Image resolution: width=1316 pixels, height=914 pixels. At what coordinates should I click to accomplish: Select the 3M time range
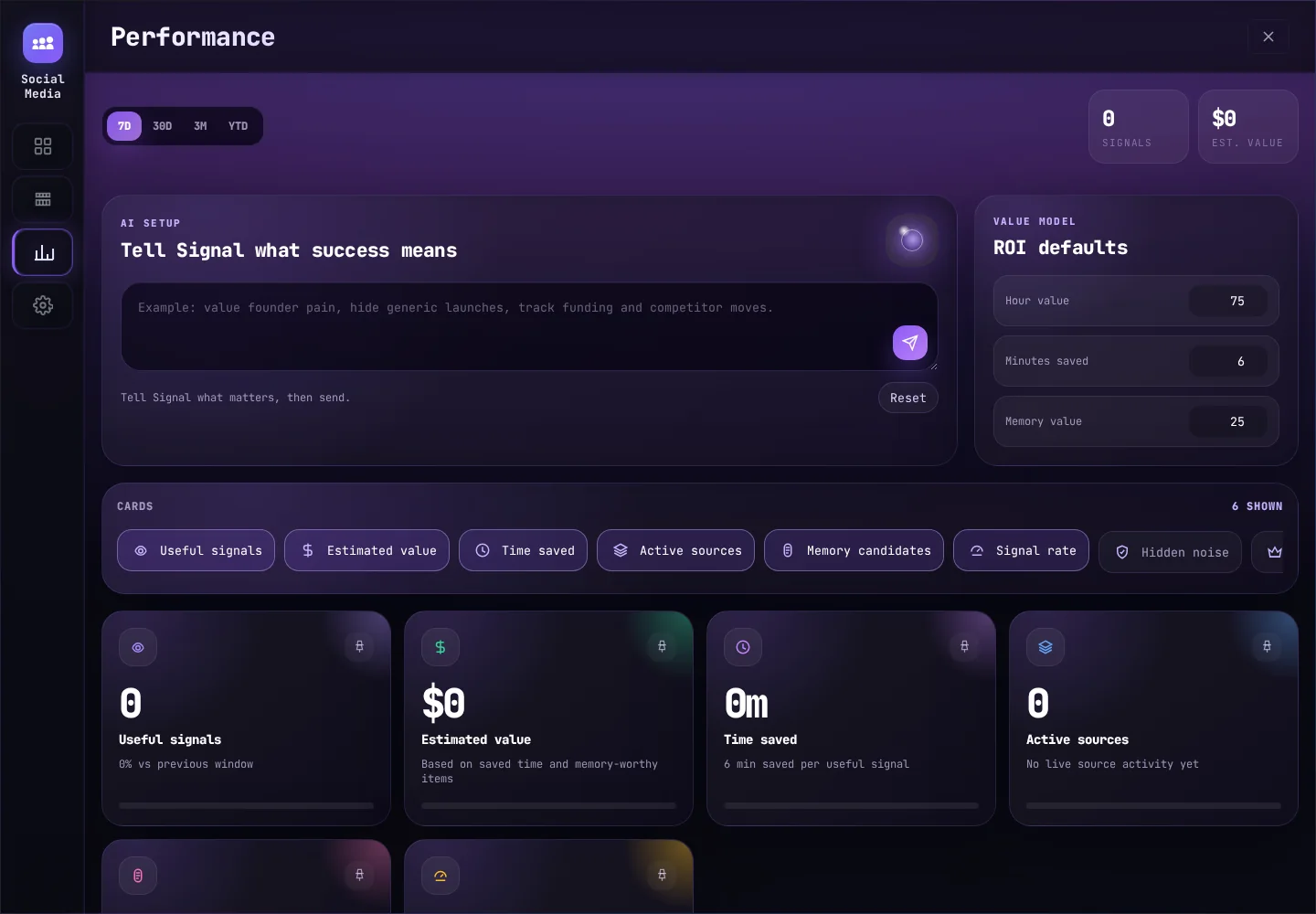(200, 126)
